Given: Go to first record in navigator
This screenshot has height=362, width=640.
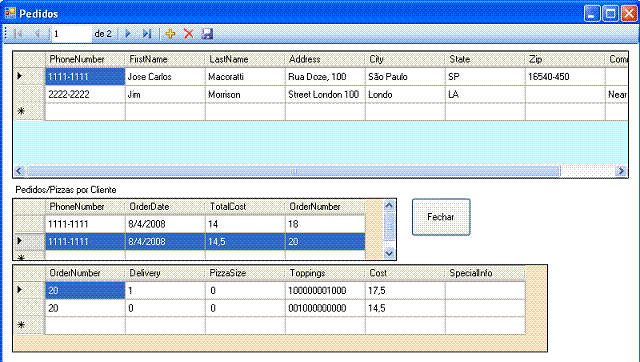Looking at the screenshot, I should 18,34.
